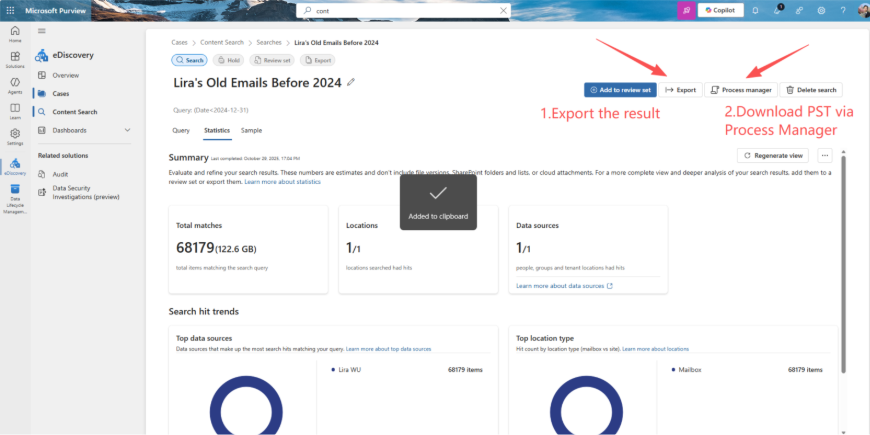Open Learn more about top data sources
Screen dimensions: 870x435
pyautogui.click(x=388, y=349)
